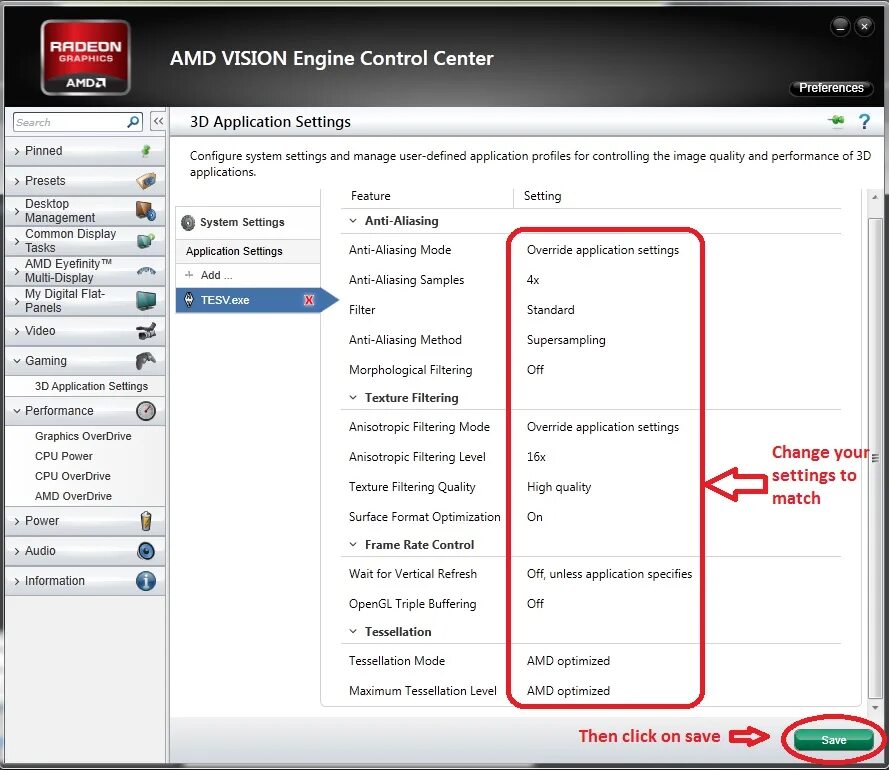The height and width of the screenshot is (770, 889).
Task: Open CPU Power page
Action: click(64, 456)
